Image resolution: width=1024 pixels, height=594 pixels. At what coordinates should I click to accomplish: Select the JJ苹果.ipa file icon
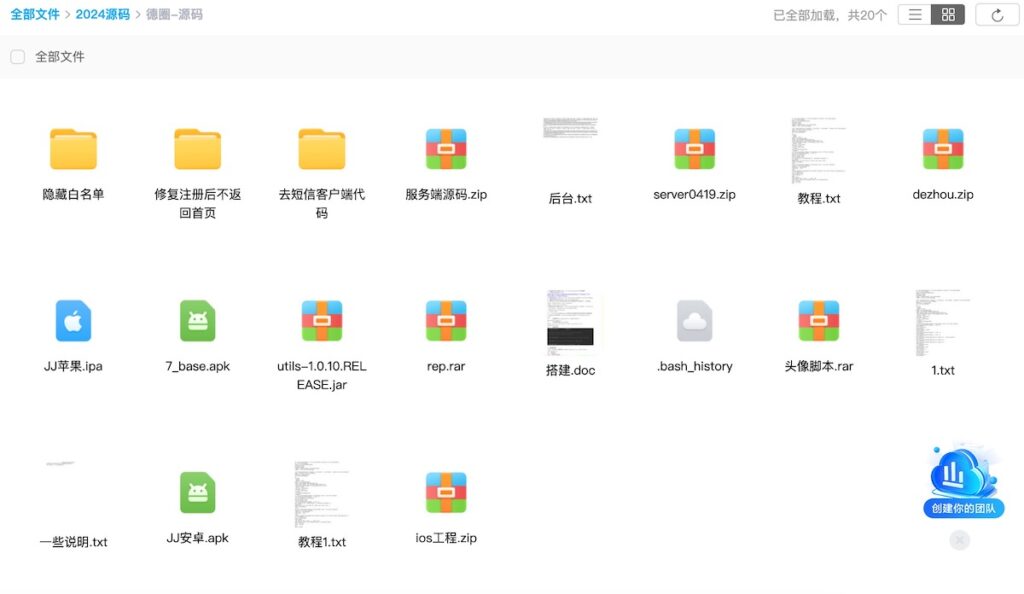(73, 320)
